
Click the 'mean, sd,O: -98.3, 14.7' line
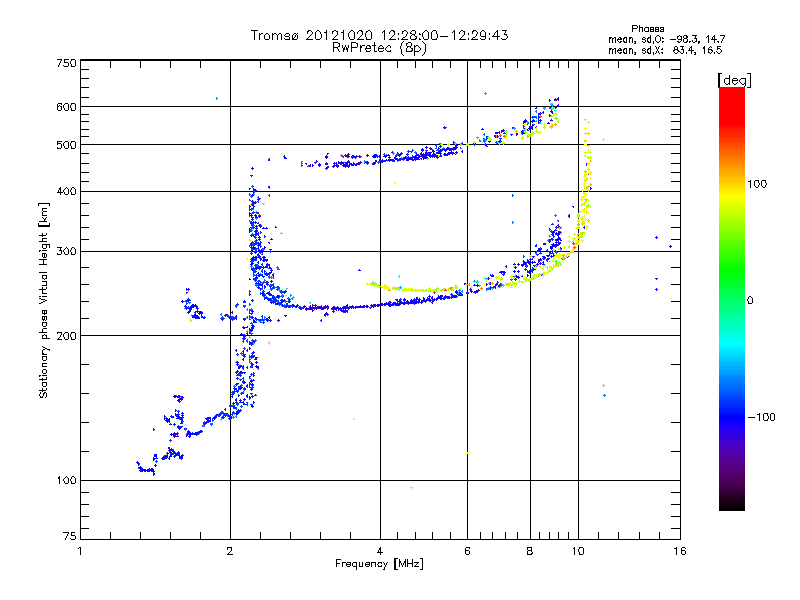666,39
